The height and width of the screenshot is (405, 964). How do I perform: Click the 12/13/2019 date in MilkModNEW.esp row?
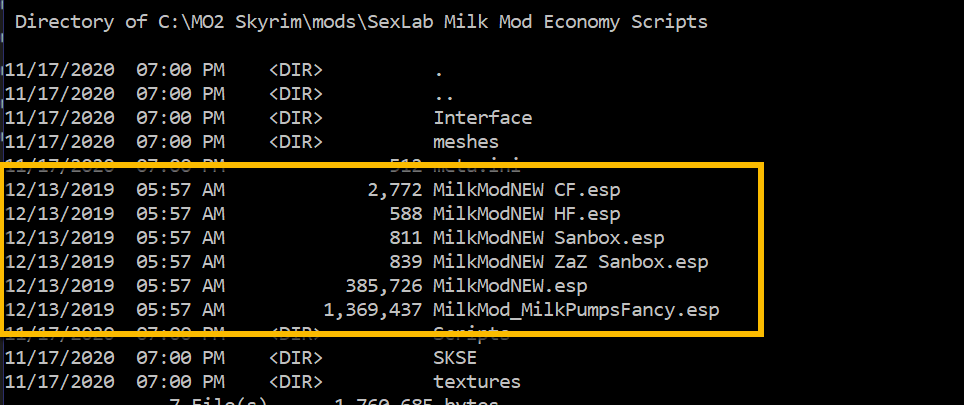pos(60,286)
